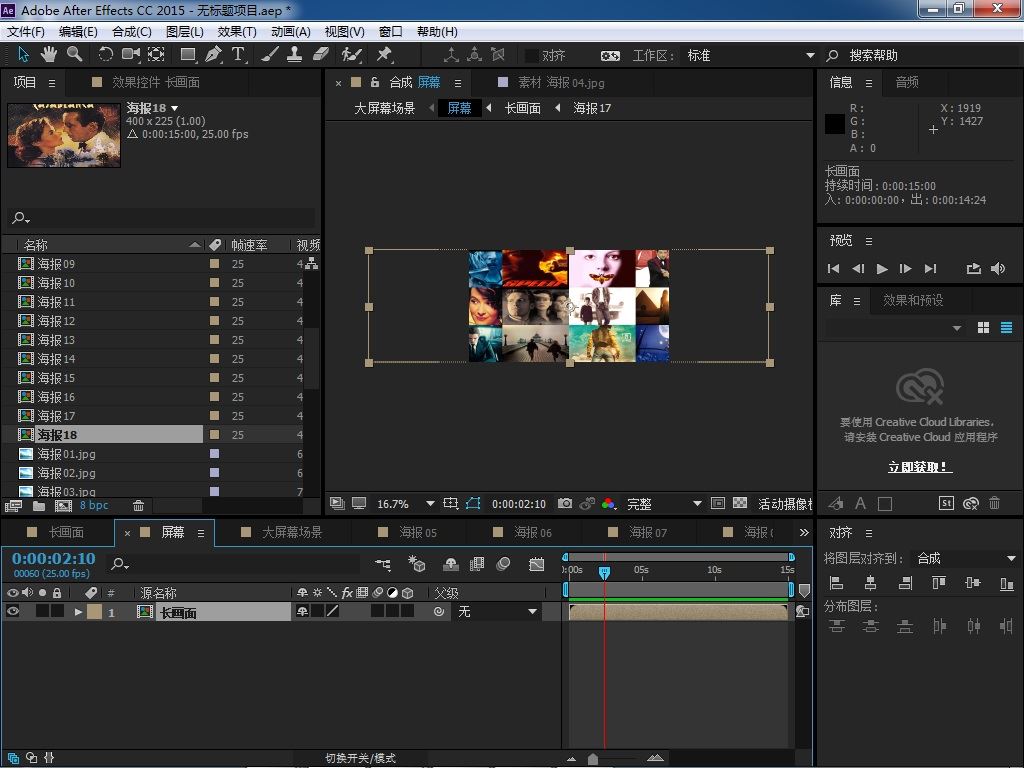Click 切换开关/模式 button
Image resolution: width=1024 pixels, height=768 pixels.
pos(360,758)
